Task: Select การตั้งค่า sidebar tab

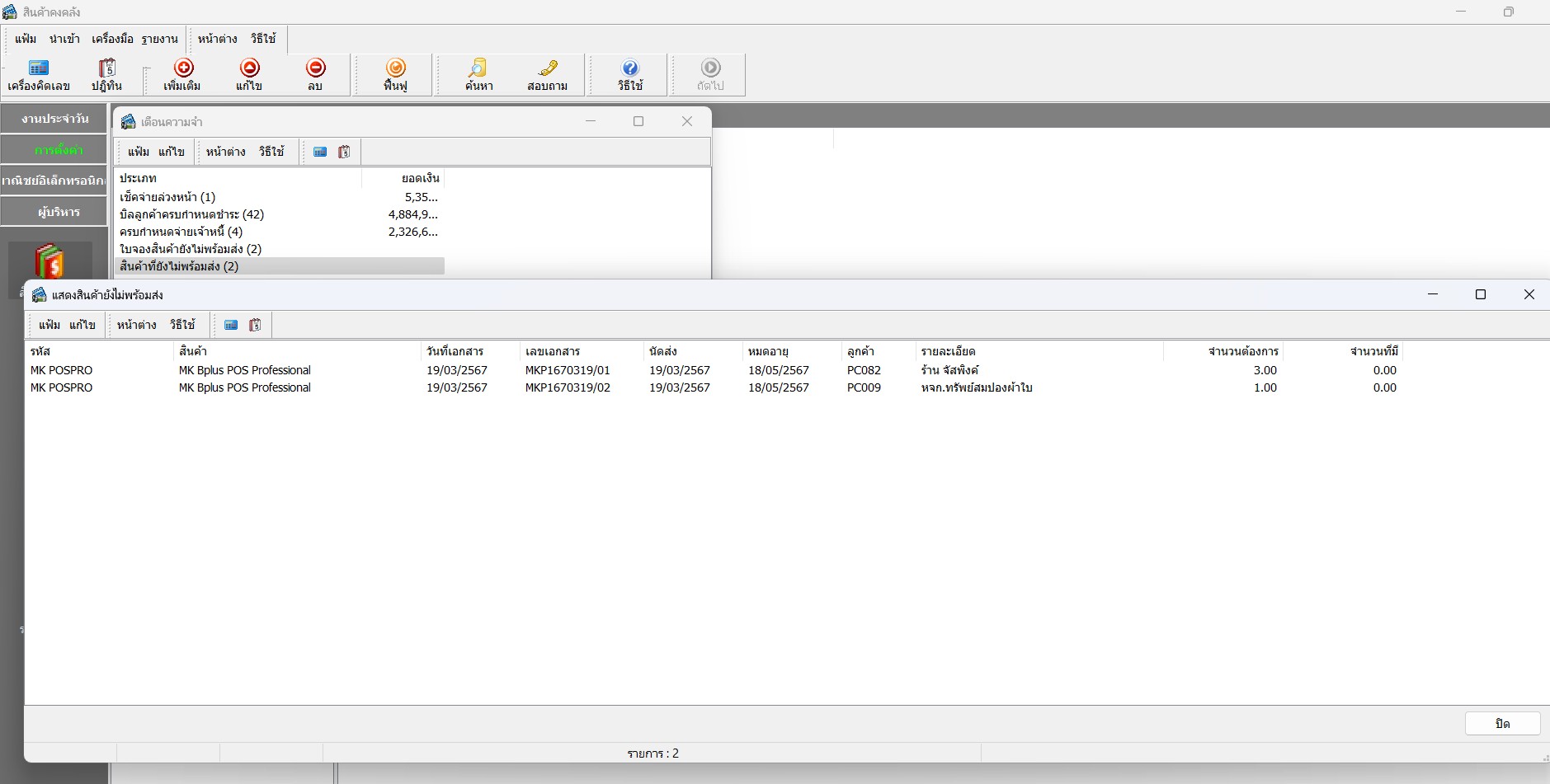Action: [54, 150]
